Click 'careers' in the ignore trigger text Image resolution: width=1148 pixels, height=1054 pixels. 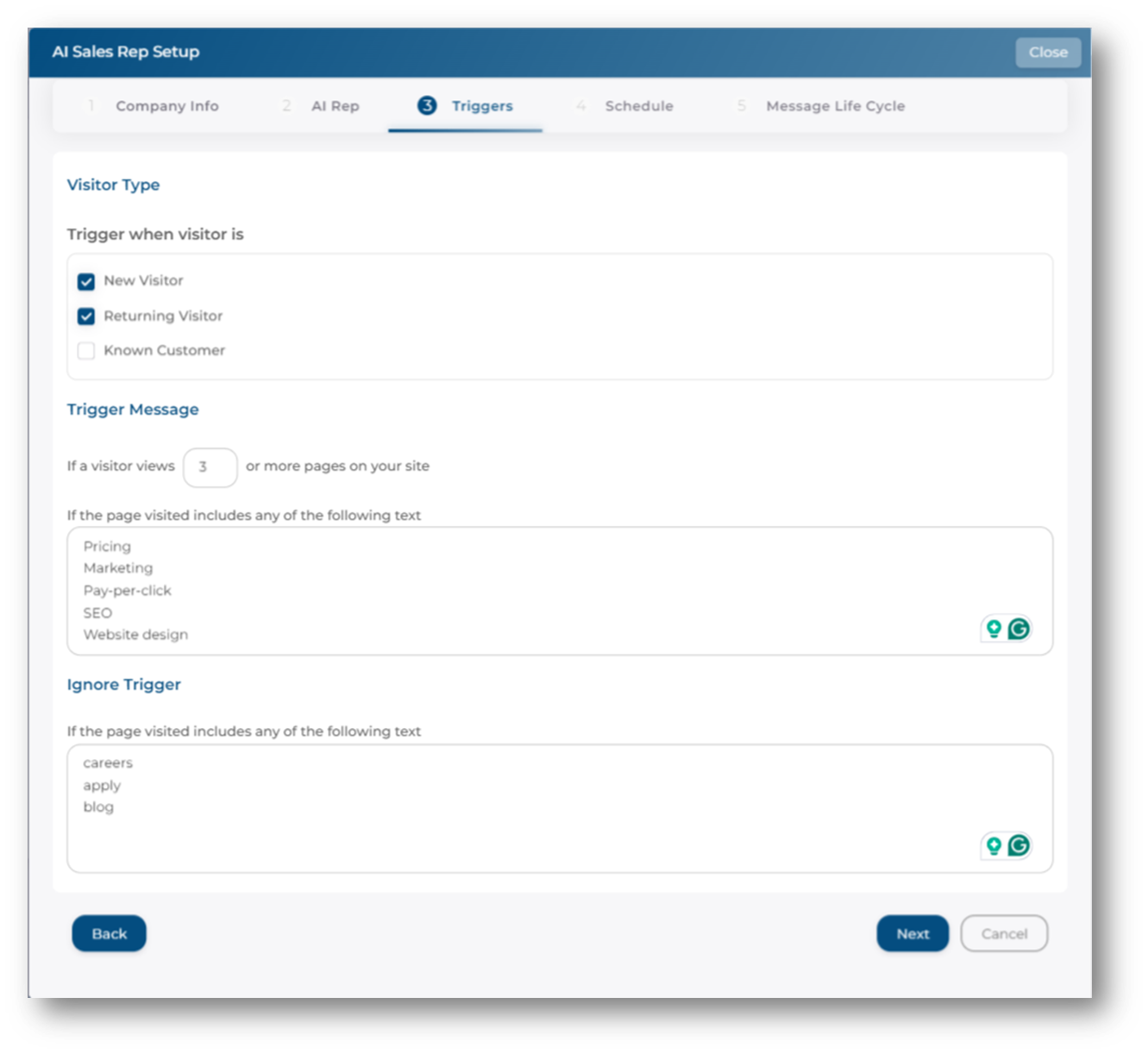[108, 763]
